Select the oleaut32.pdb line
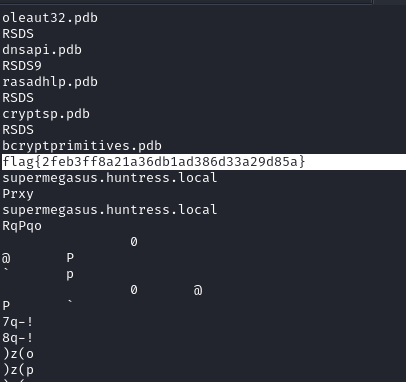The image size is (406, 382). pos(50,18)
